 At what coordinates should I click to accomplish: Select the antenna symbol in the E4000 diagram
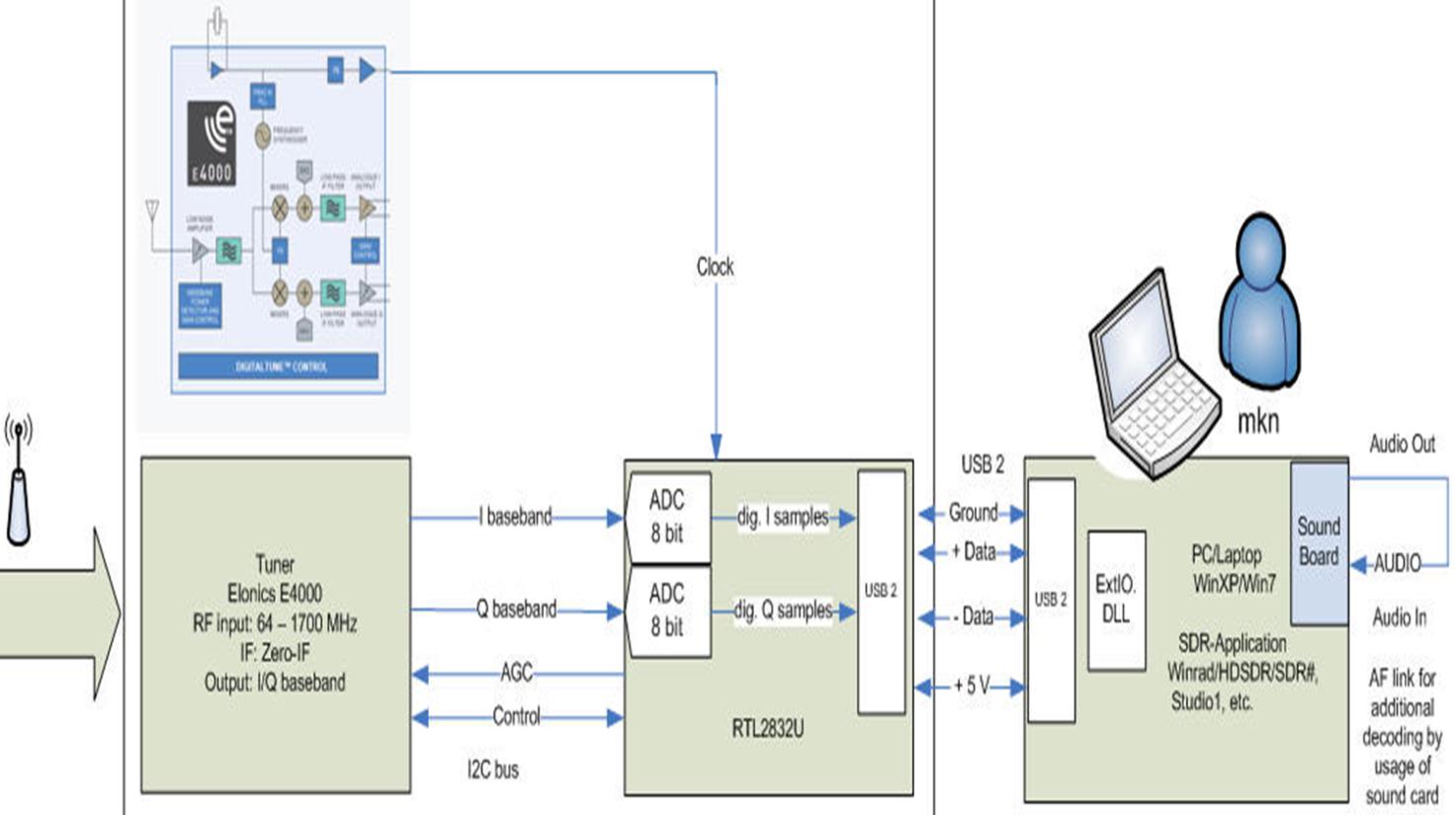coord(151,210)
